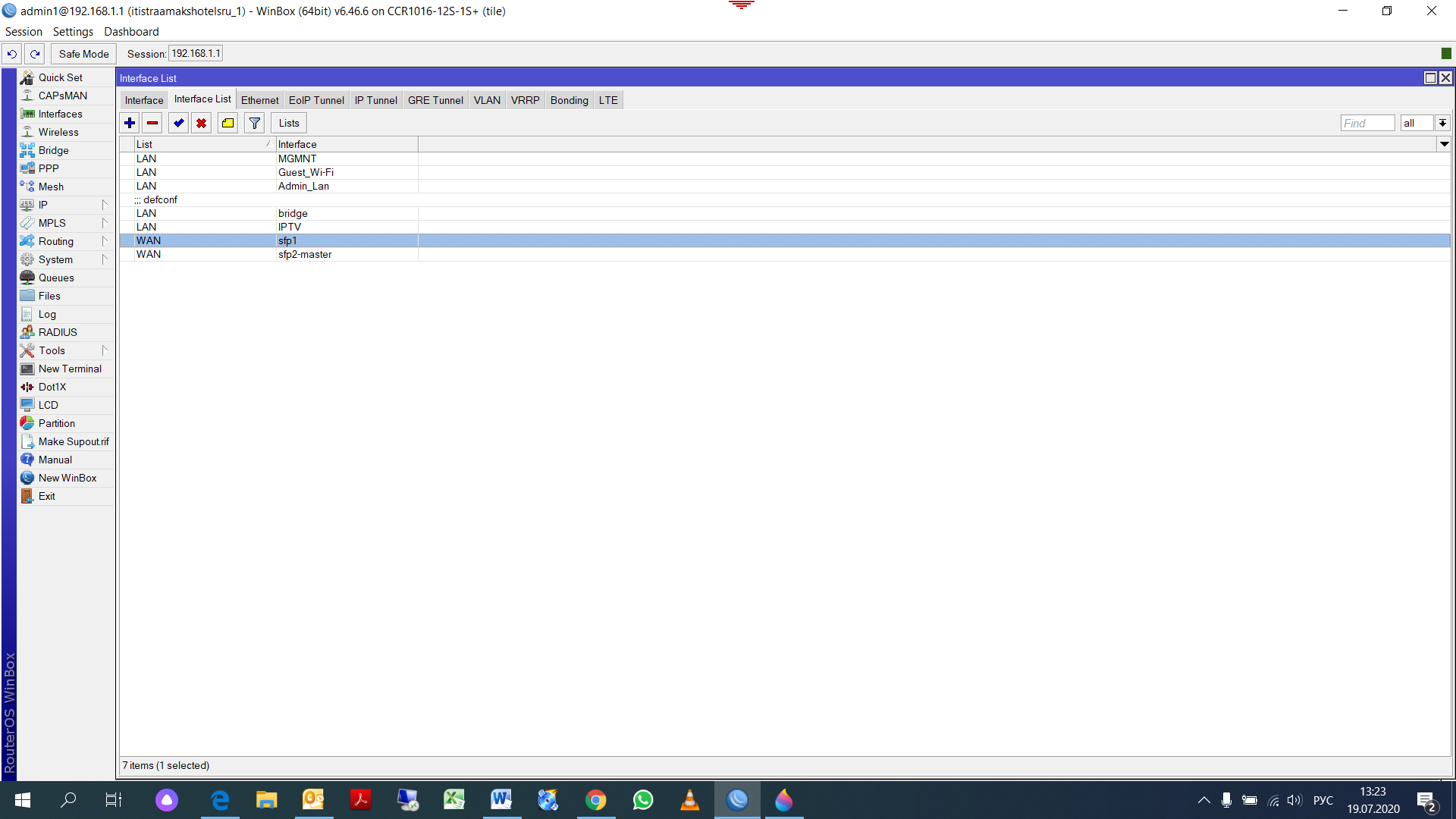Open Quick Set in sidebar

point(66,77)
